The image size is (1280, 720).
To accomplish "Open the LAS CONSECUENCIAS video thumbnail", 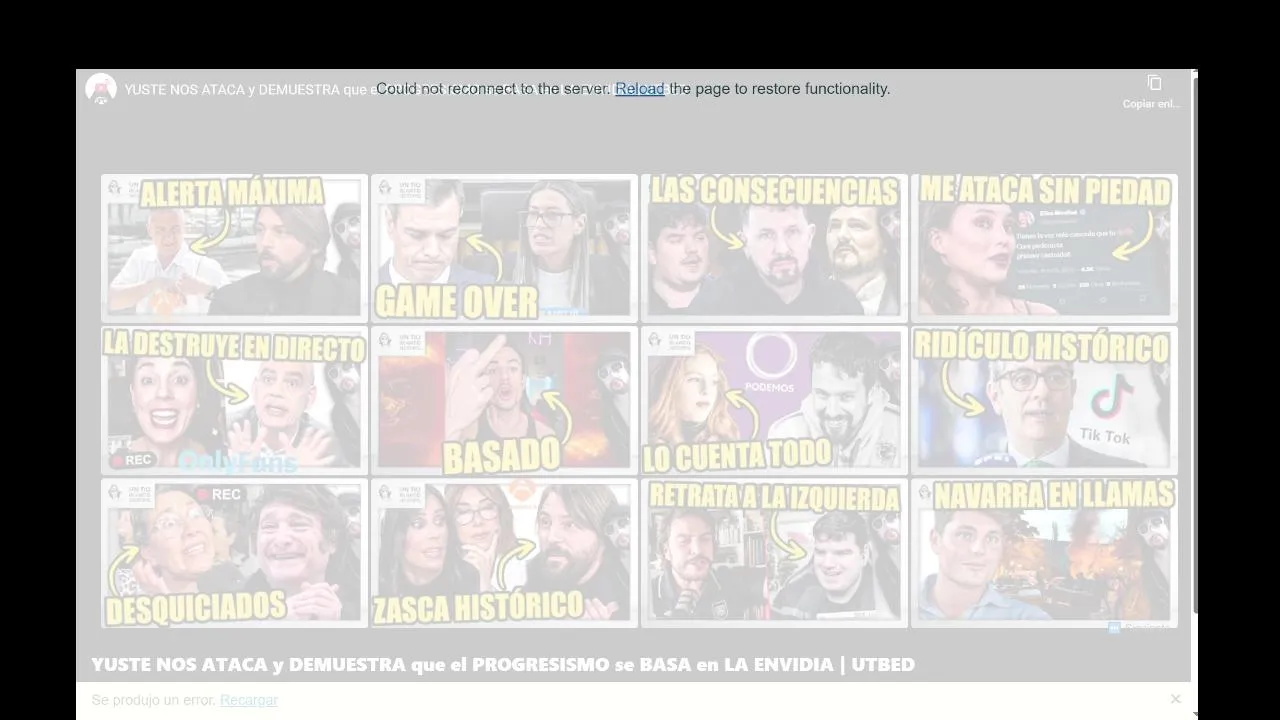I will pos(774,248).
